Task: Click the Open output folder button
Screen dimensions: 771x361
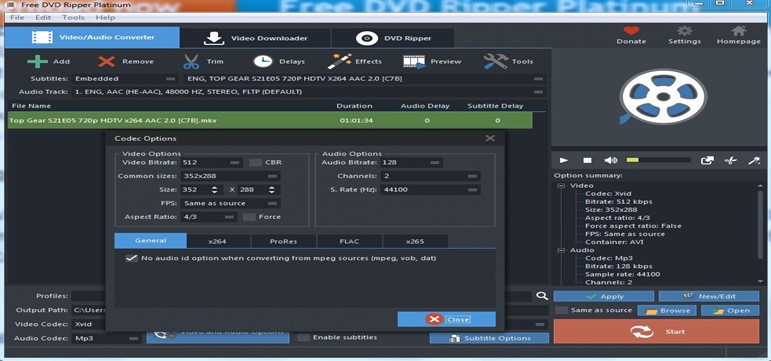Action: pos(730,310)
